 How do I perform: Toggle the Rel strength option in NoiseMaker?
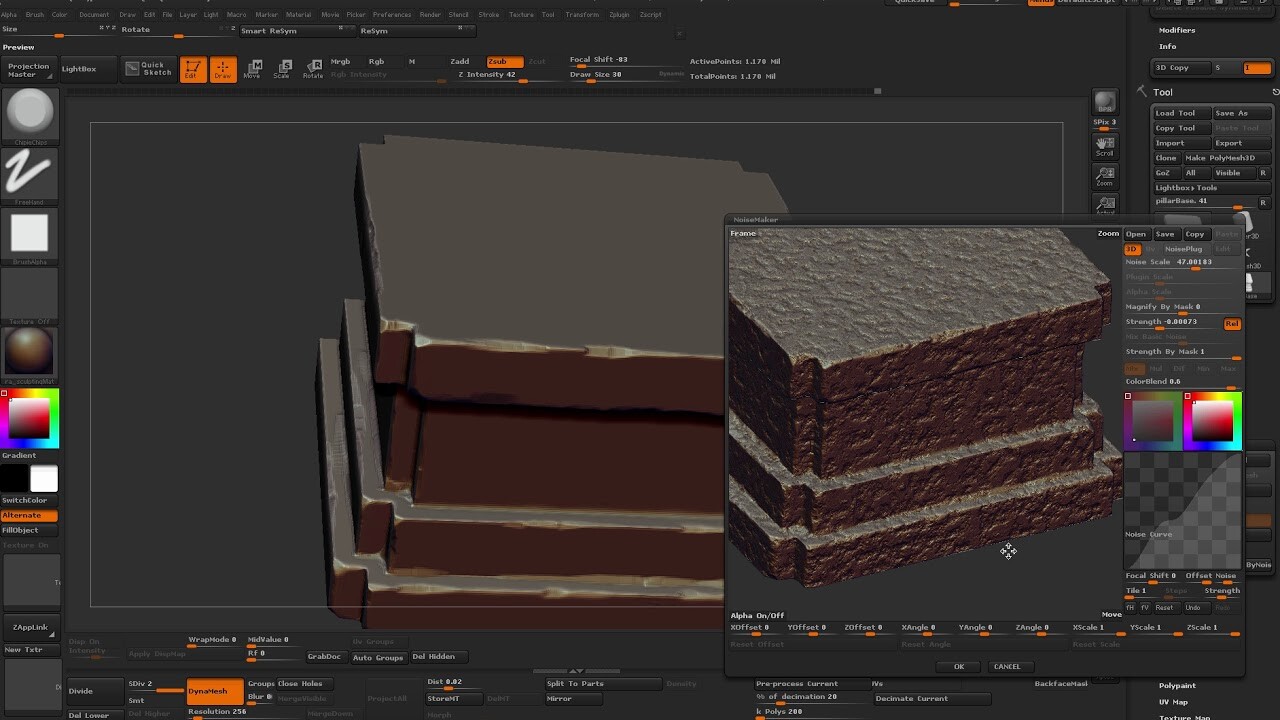point(1232,323)
